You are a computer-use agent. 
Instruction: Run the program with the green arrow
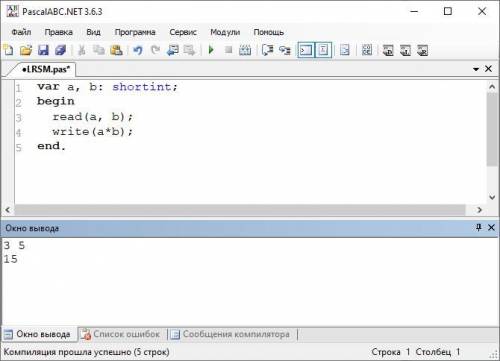[211, 50]
